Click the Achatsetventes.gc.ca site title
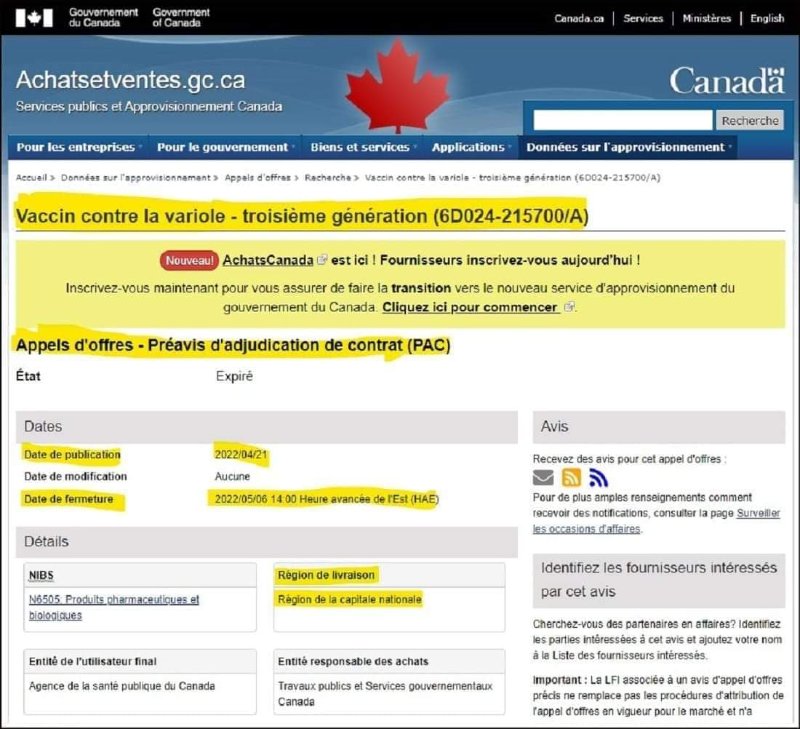800x729 pixels. pyautogui.click(x=130, y=80)
